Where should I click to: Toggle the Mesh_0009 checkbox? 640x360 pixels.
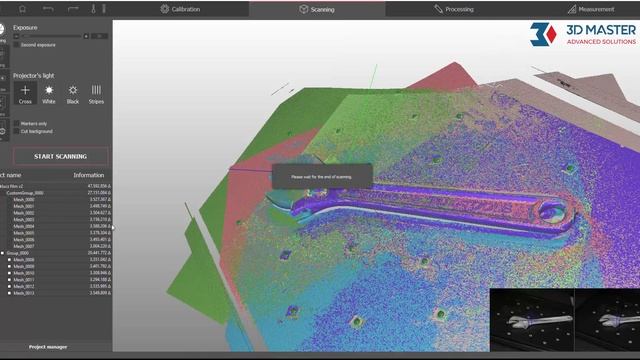(x=9, y=267)
